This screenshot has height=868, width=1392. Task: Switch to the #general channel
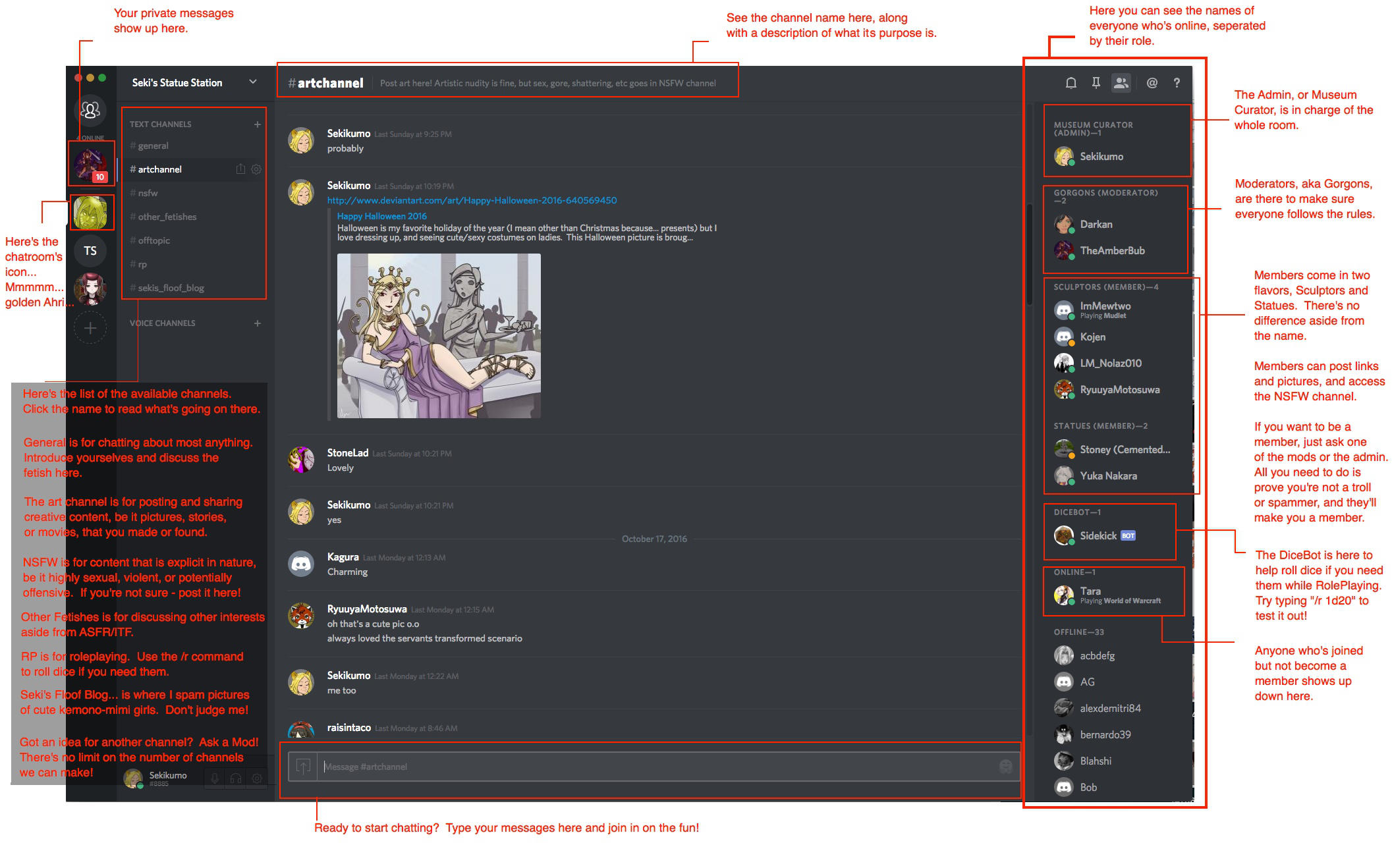point(150,146)
